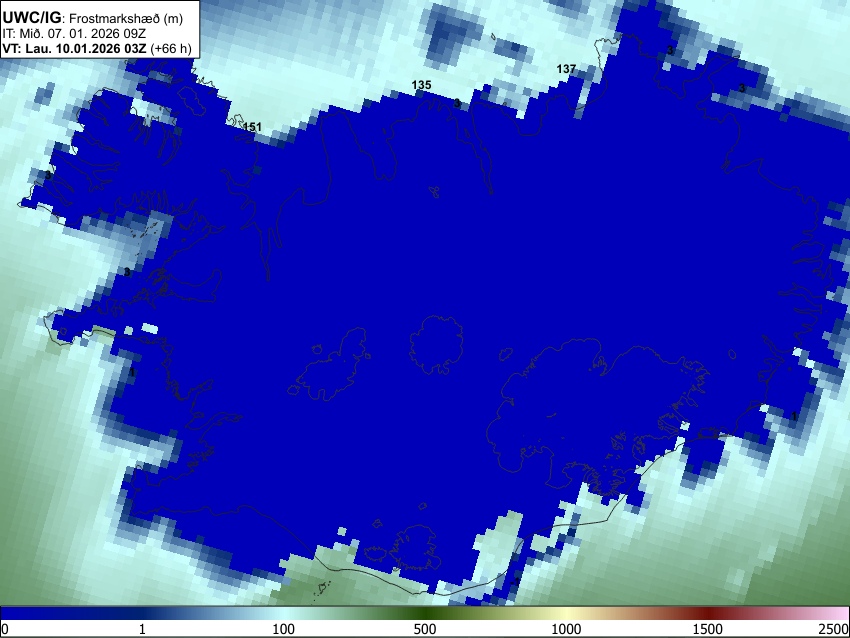Screen dimensions: 850x638
Task: Click the color scale tick label "500"
Action: 424,629
